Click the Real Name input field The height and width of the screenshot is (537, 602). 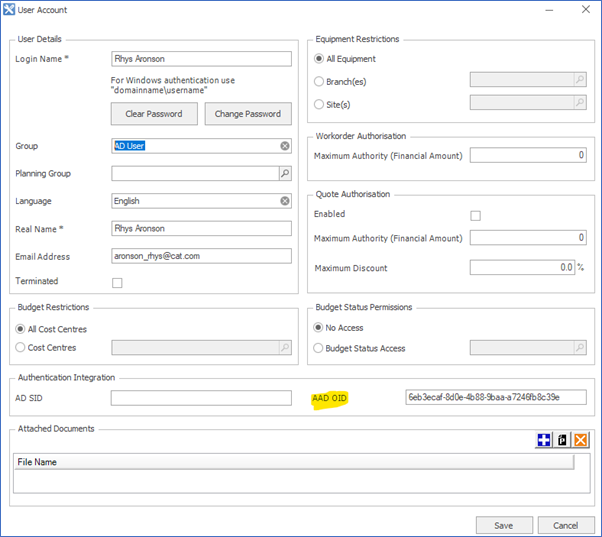(201, 228)
